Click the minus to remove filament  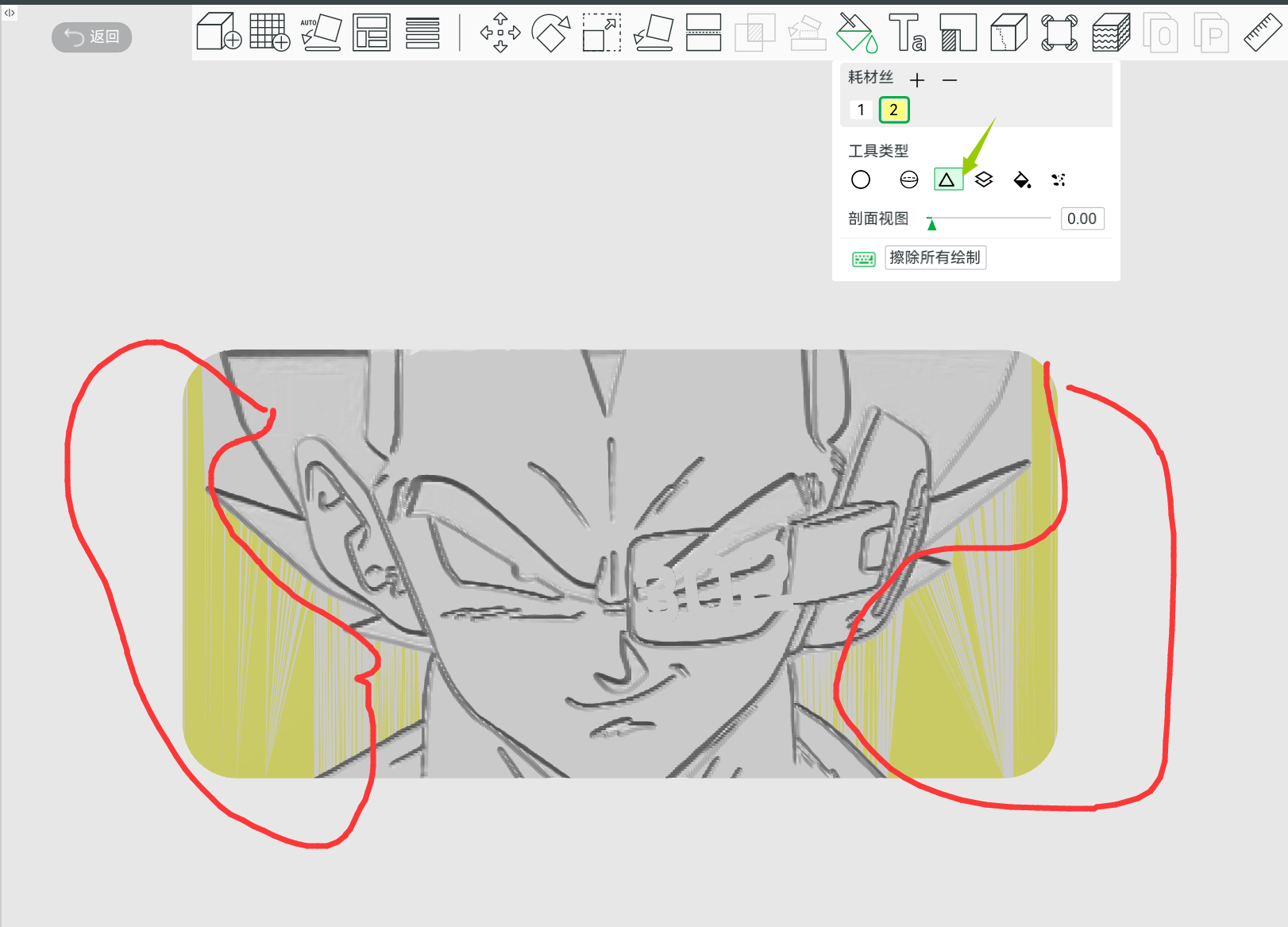point(950,80)
